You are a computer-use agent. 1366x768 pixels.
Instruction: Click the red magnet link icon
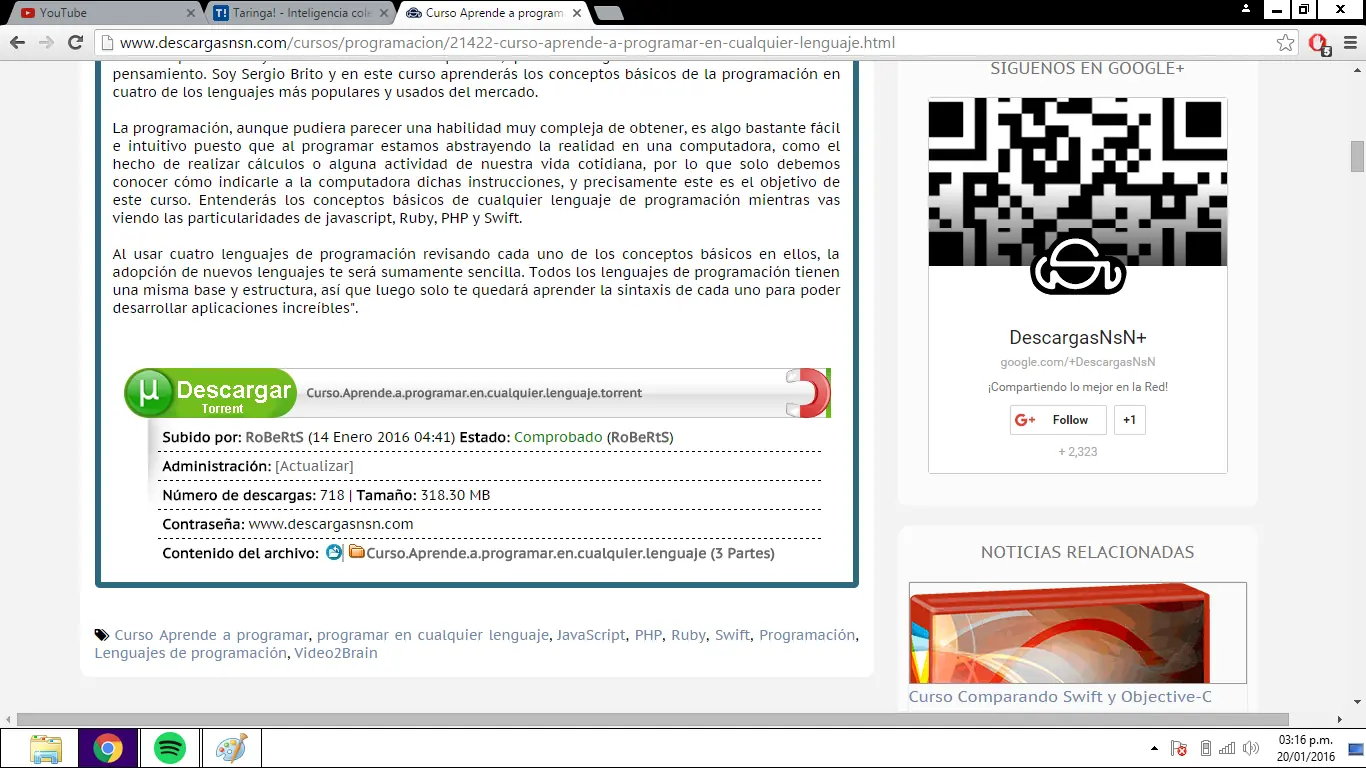click(x=808, y=392)
